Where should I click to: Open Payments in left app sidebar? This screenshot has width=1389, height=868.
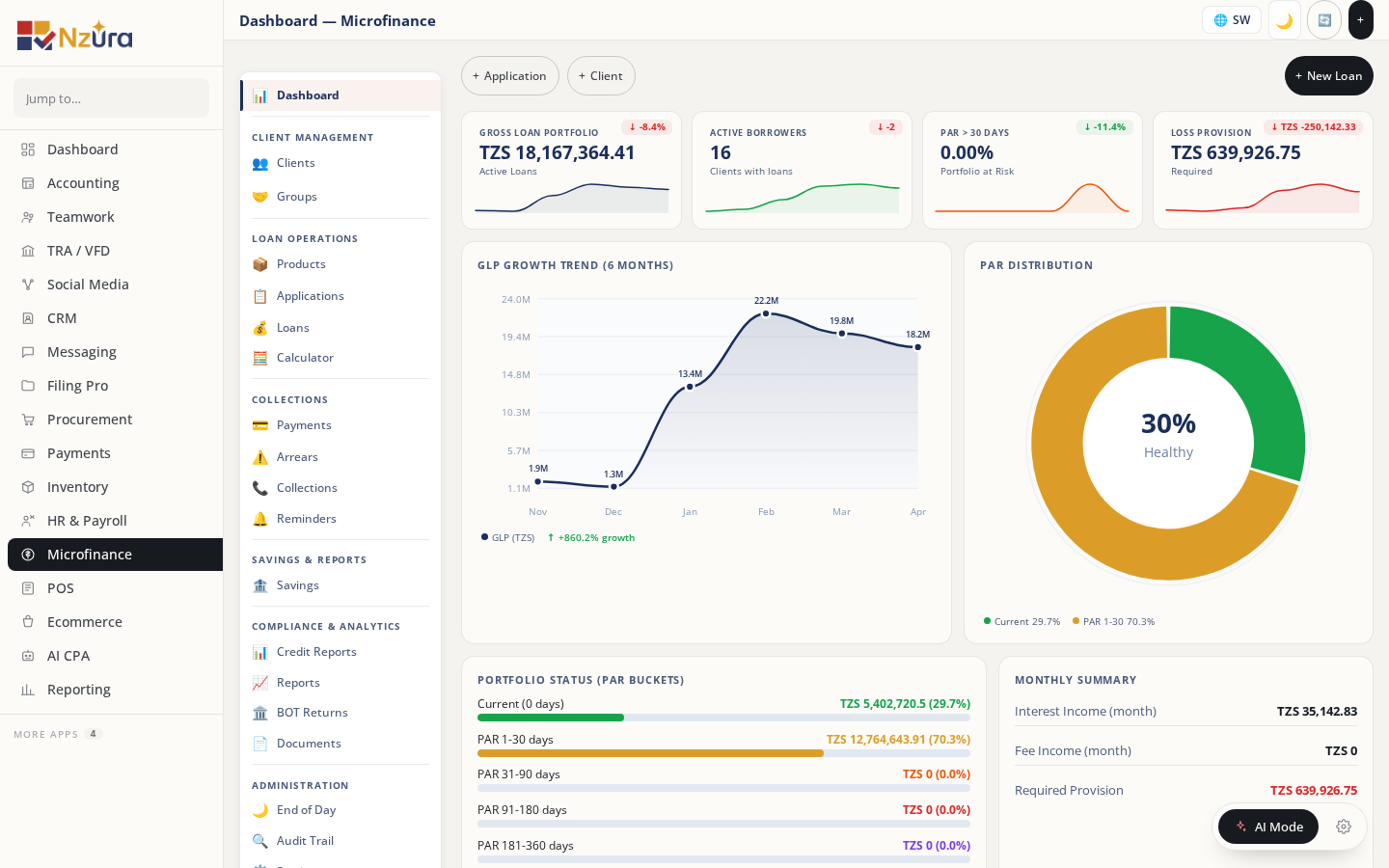pyautogui.click(x=115, y=453)
